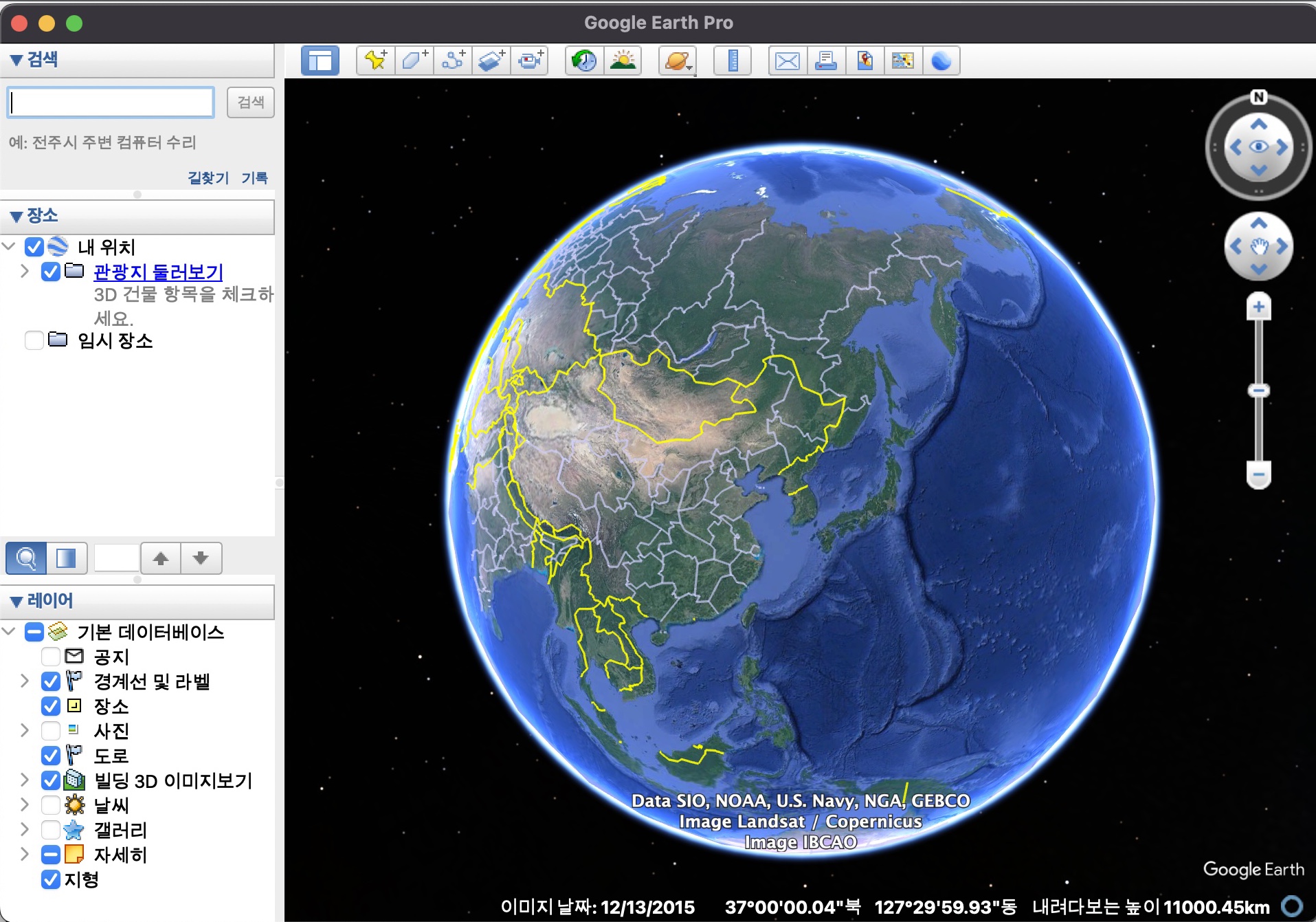1316x922 pixels.
Task: Save image from the toolbar
Action: coord(865,61)
